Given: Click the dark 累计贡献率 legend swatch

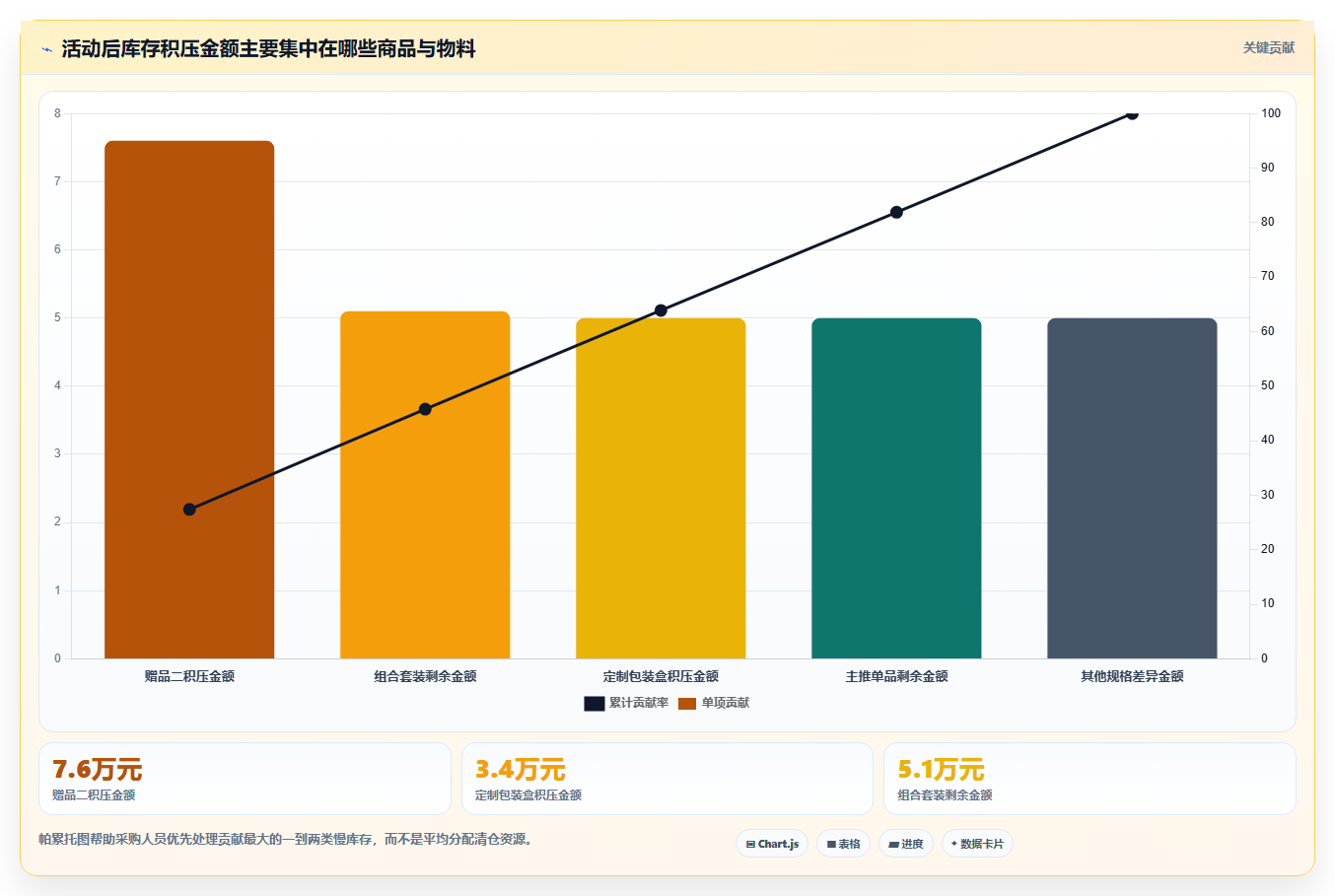Looking at the screenshot, I should coord(594,703).
